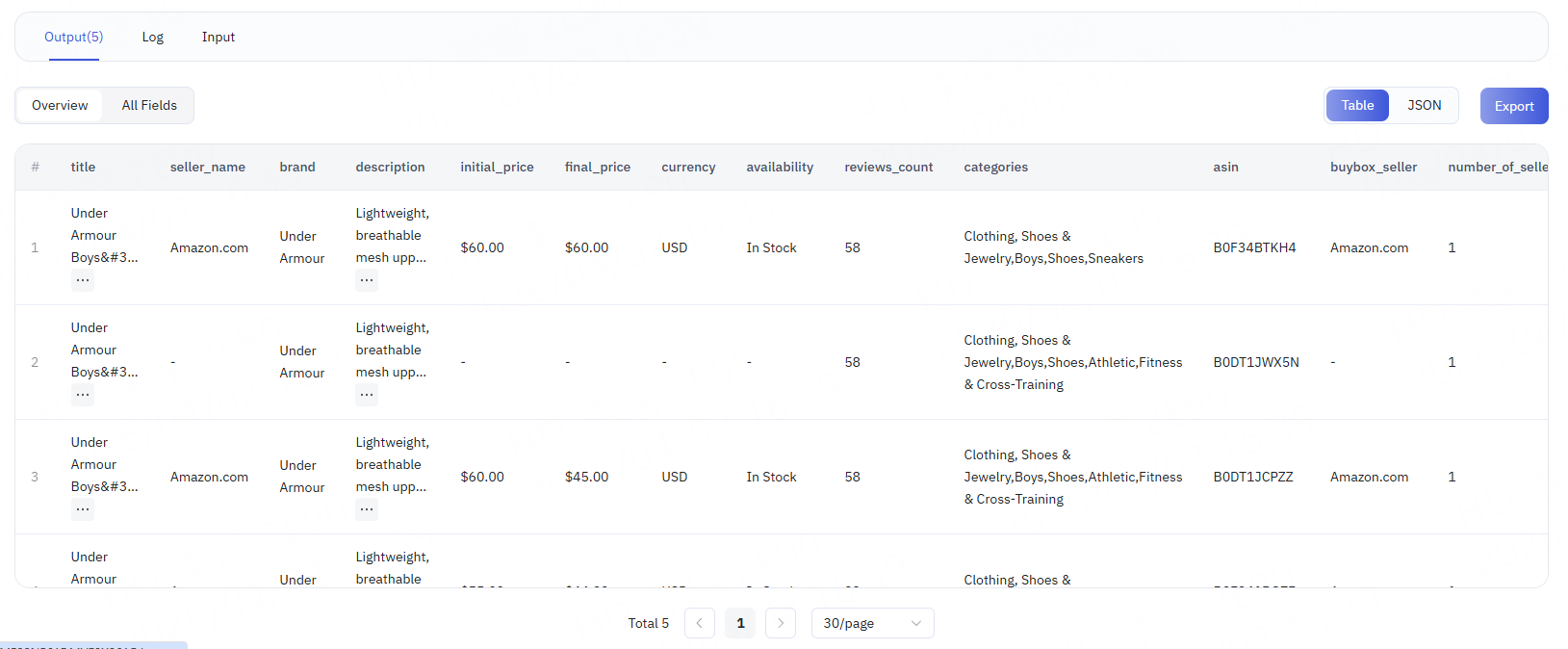1568x649 pixels.
Task: Go to next page arrow
Action: pyautogui.click(x=781, y=623)
